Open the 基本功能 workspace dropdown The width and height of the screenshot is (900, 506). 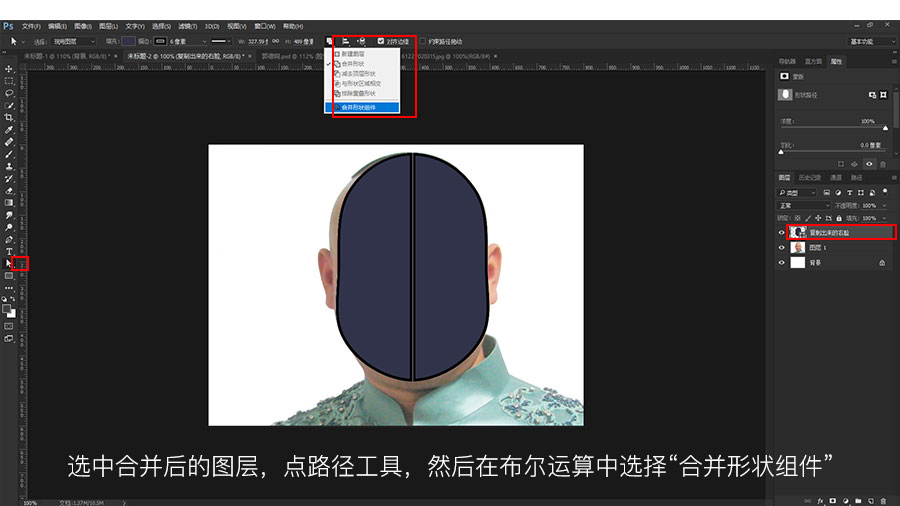click(863, 41)
